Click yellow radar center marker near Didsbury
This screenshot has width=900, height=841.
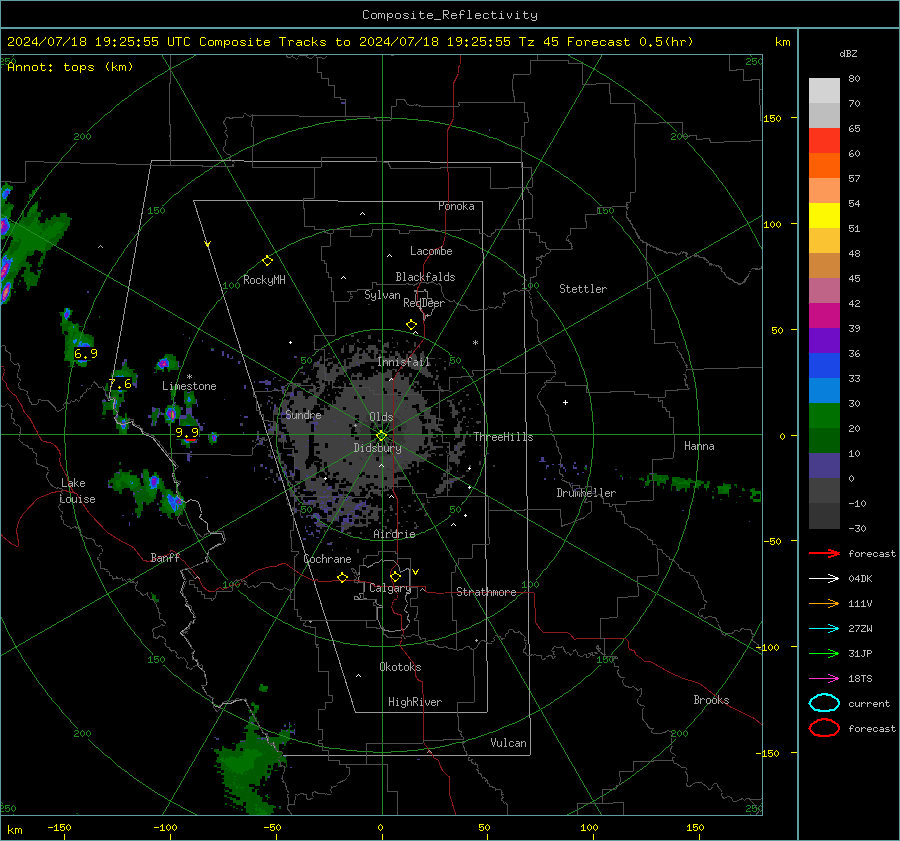(382, 436)
